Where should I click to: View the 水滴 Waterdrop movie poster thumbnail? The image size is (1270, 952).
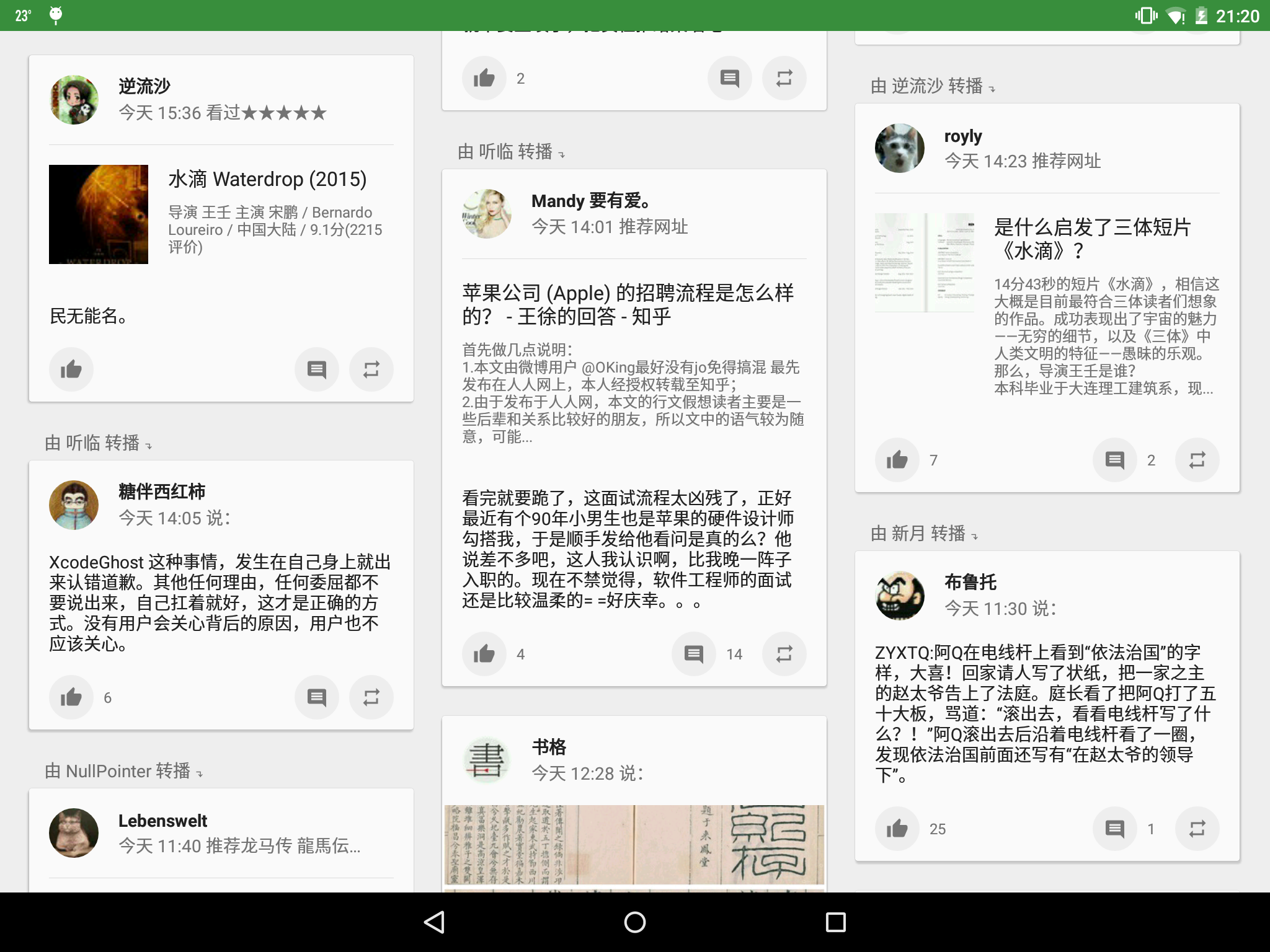coord(98,214)
